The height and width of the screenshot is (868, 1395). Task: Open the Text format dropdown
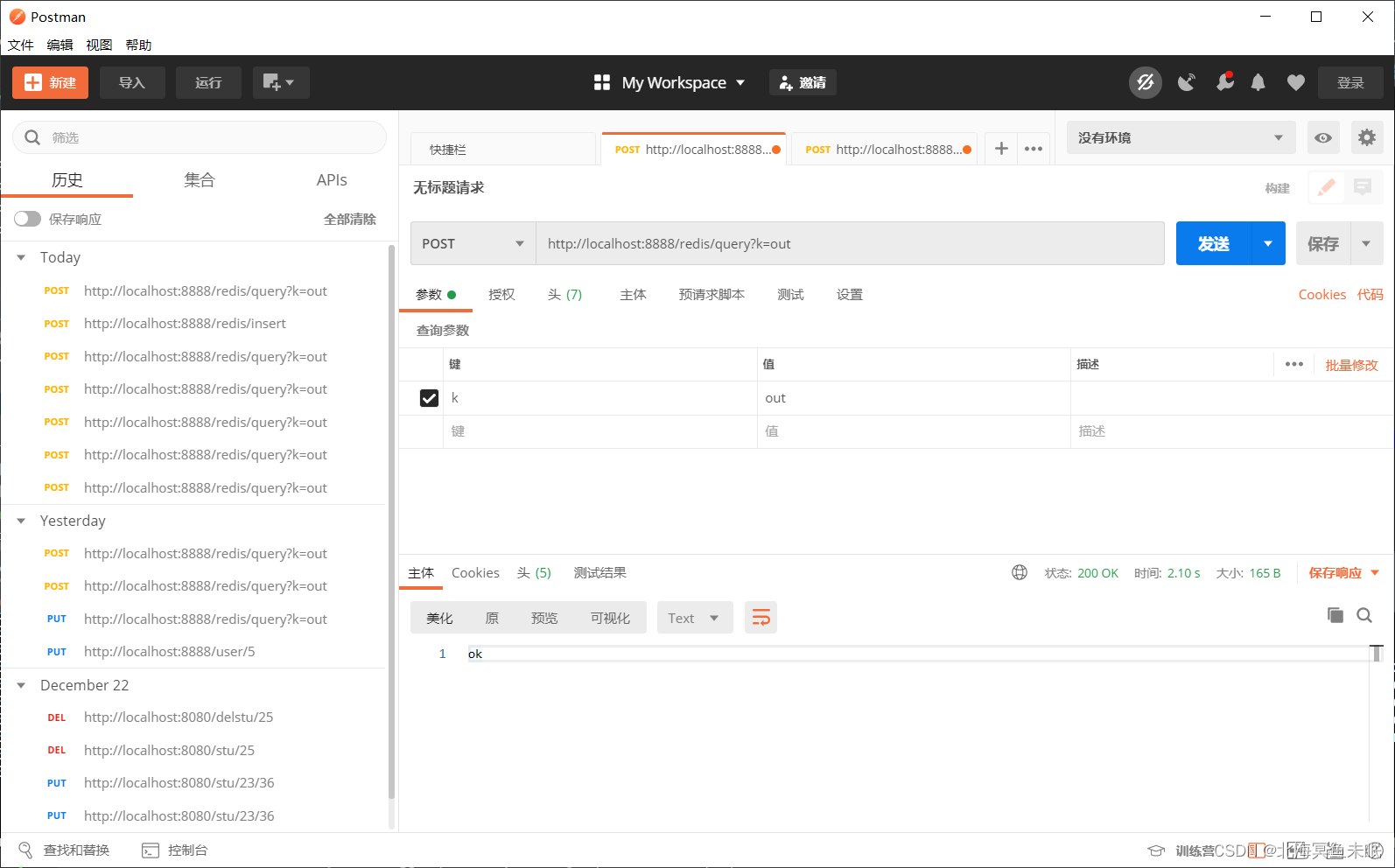click(x=694, y=618)
